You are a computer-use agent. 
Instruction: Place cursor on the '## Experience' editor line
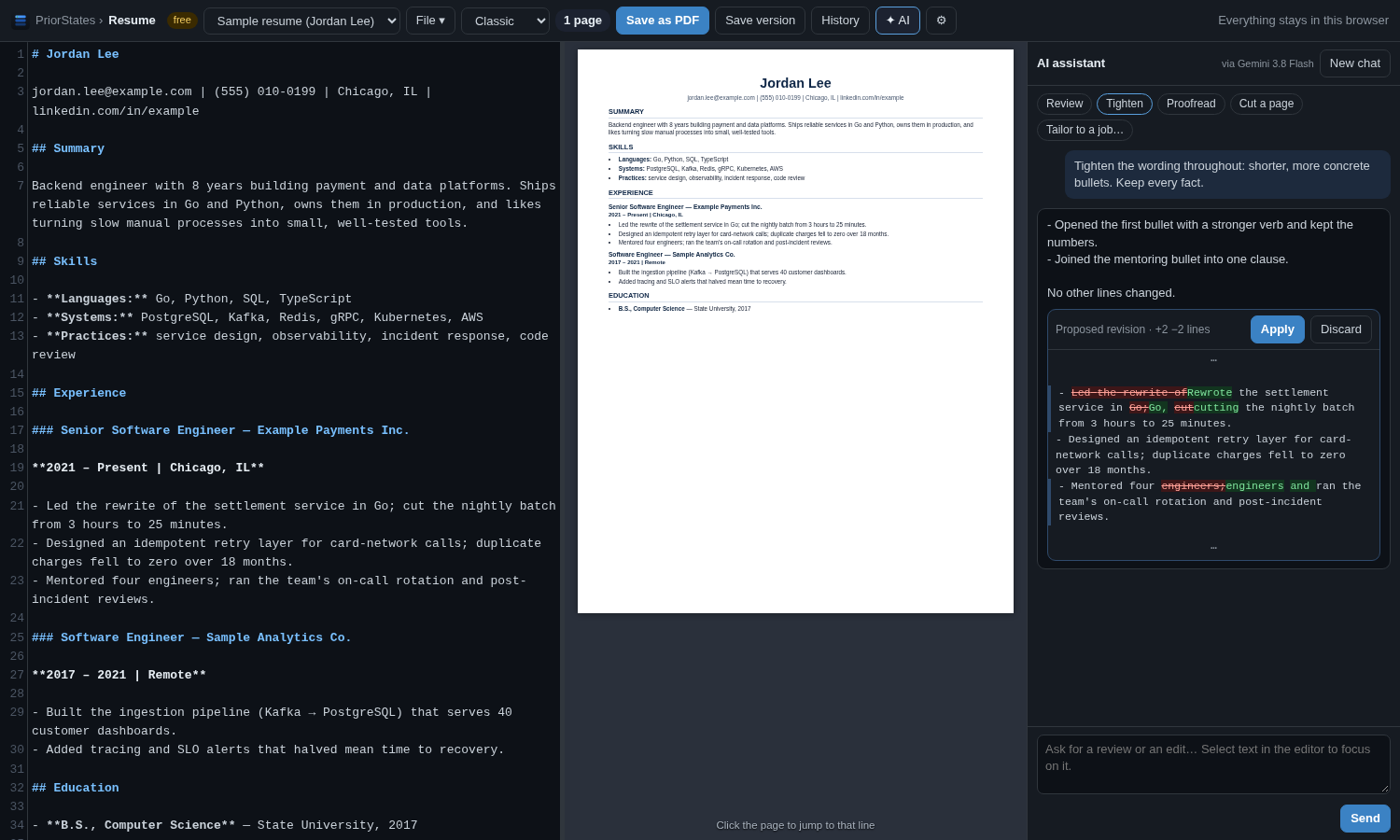(x=79, y=393)
